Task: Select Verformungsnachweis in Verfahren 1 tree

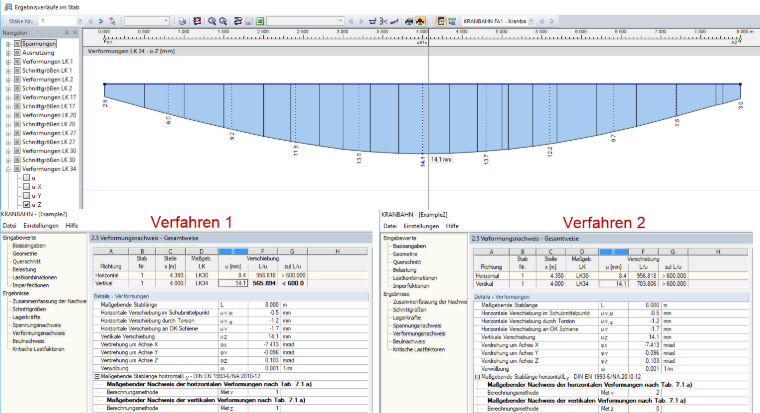Action: pos(39,333)
